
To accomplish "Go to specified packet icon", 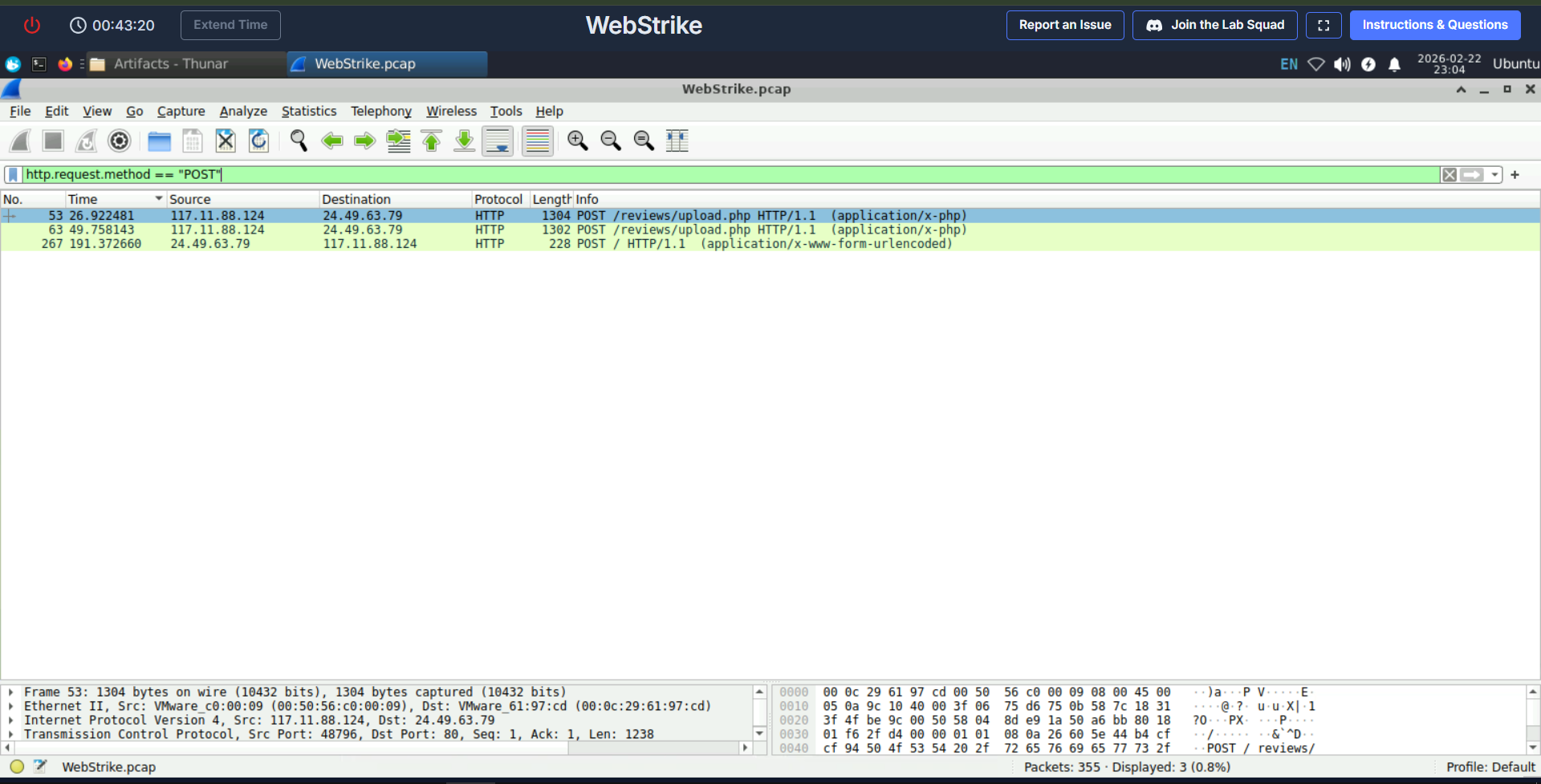I will pyautogui.click(x=398, y=141).
